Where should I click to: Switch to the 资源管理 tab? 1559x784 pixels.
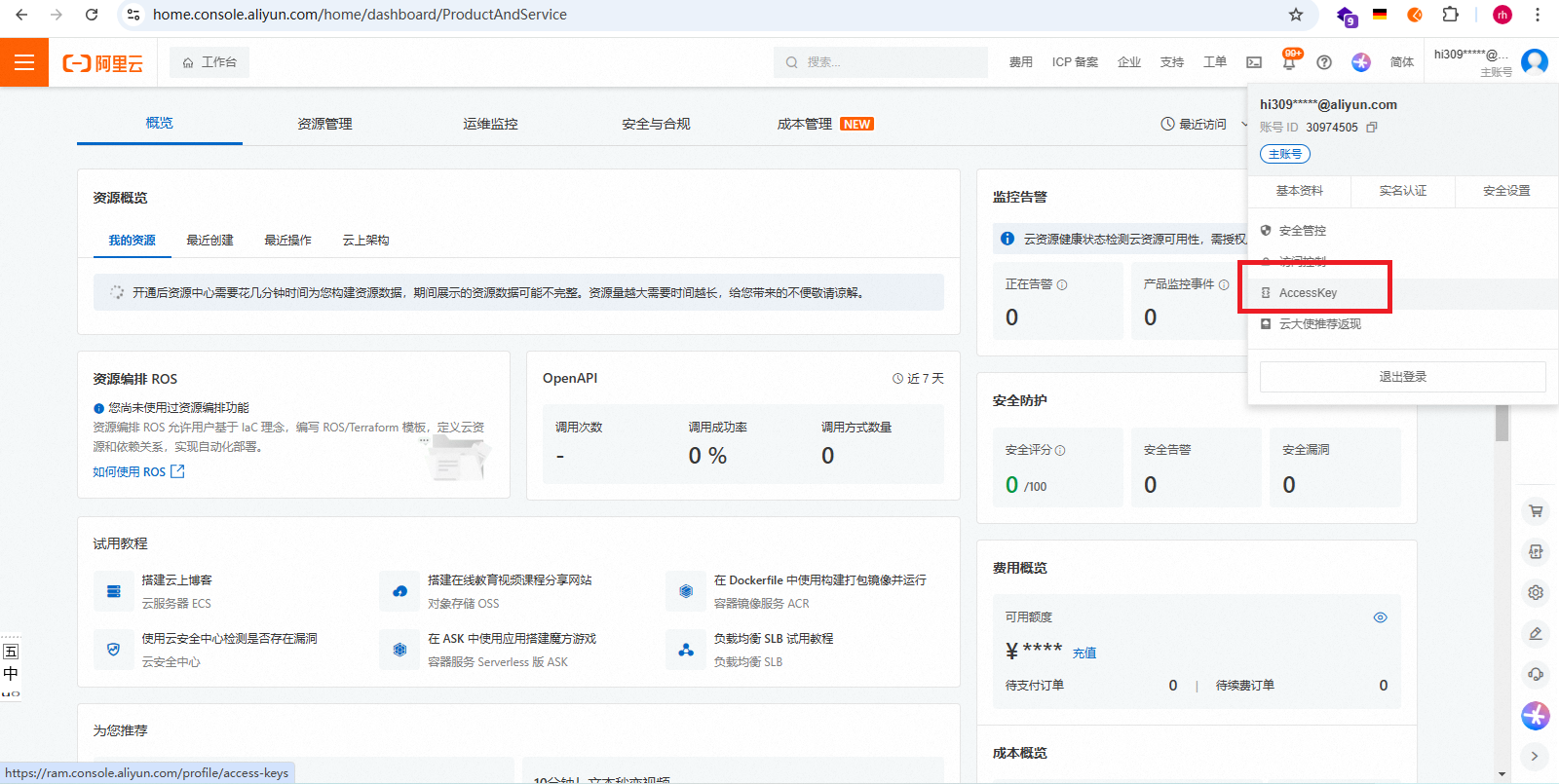click(x=324, y=124)
